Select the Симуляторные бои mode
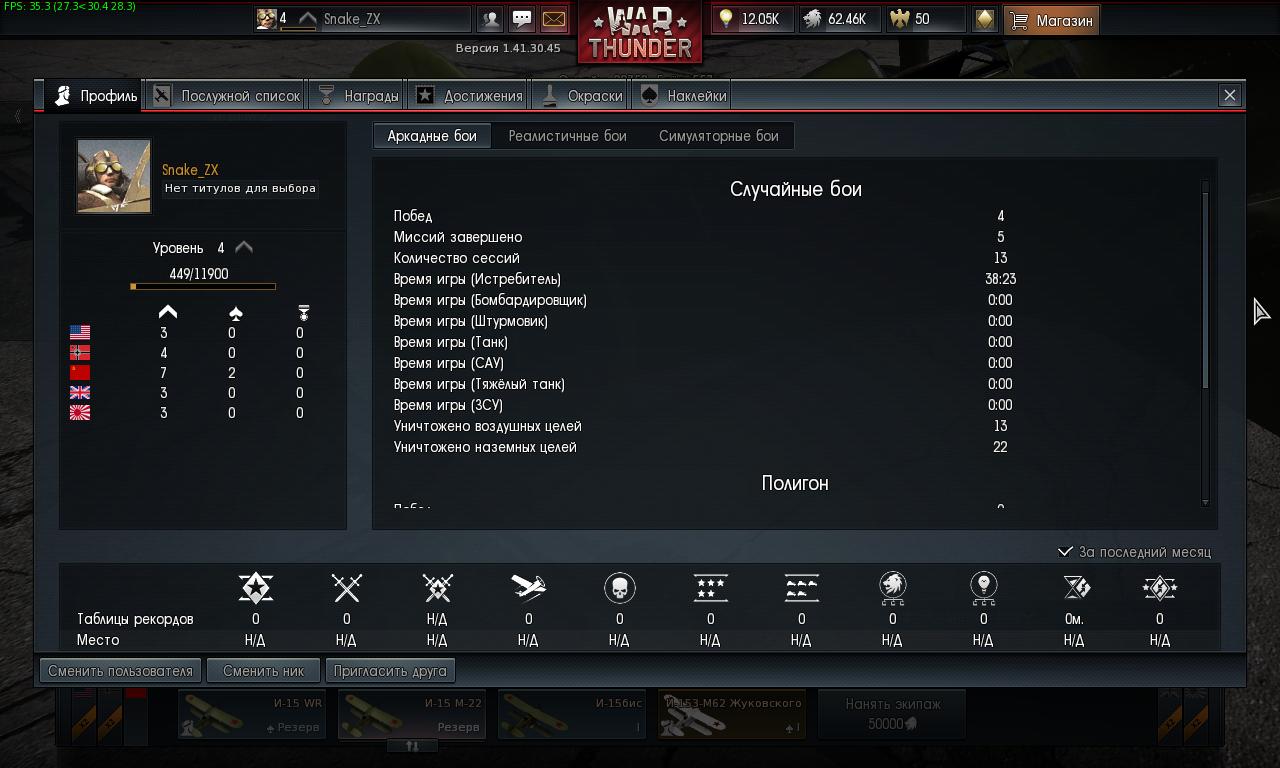The width and height of the screenshot is (1280, 768). click(x=718, y=136)
